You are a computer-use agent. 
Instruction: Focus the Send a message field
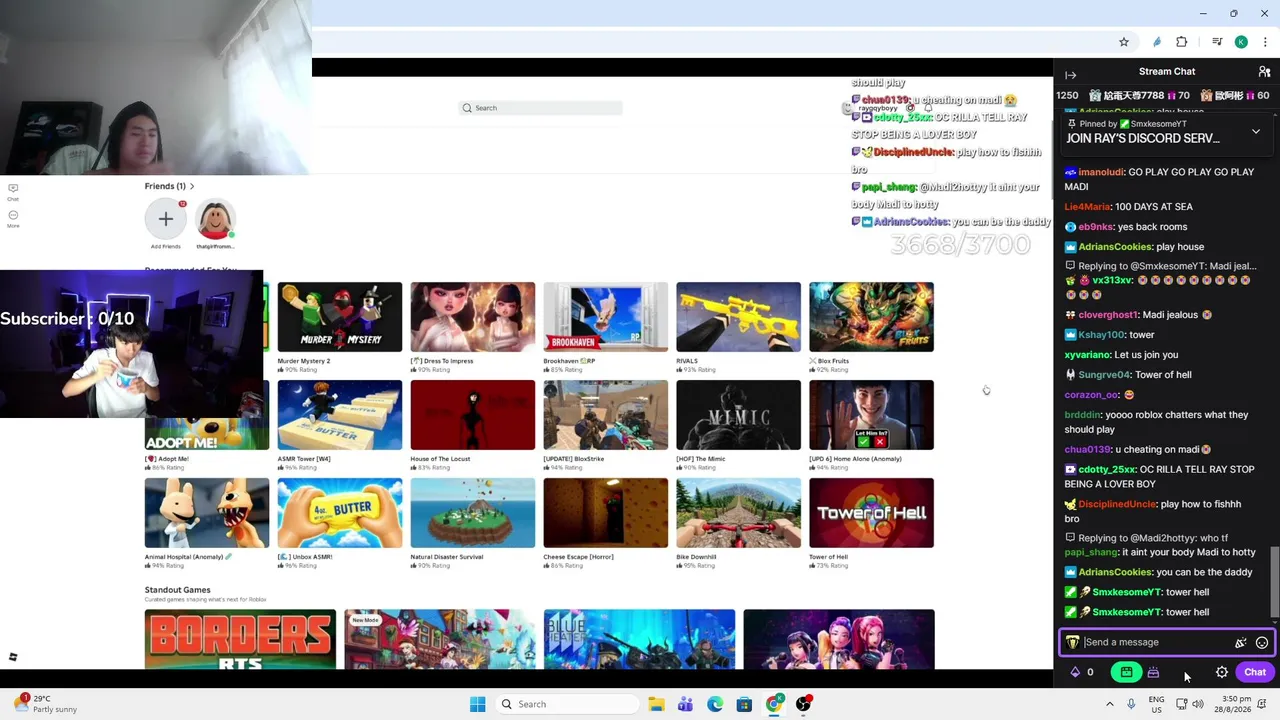[1157, 643]
